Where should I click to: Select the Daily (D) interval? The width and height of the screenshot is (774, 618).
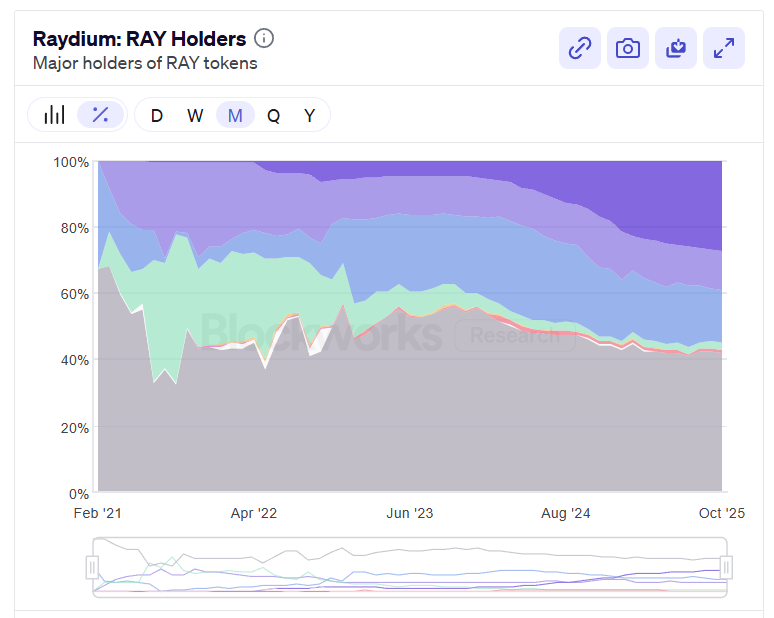(157, 115)
